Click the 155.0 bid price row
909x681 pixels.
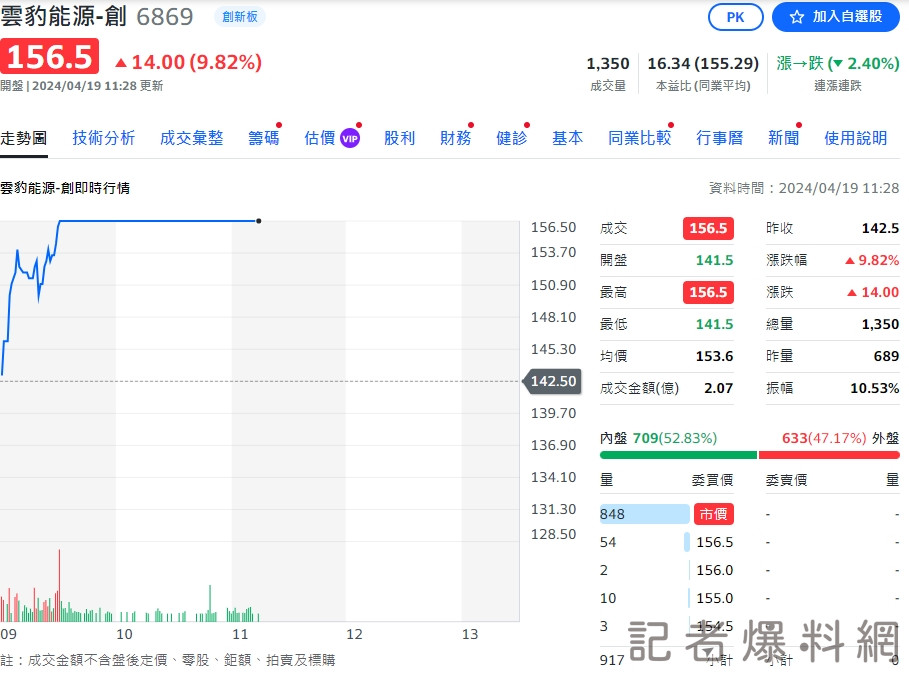[x=667, y=598]
